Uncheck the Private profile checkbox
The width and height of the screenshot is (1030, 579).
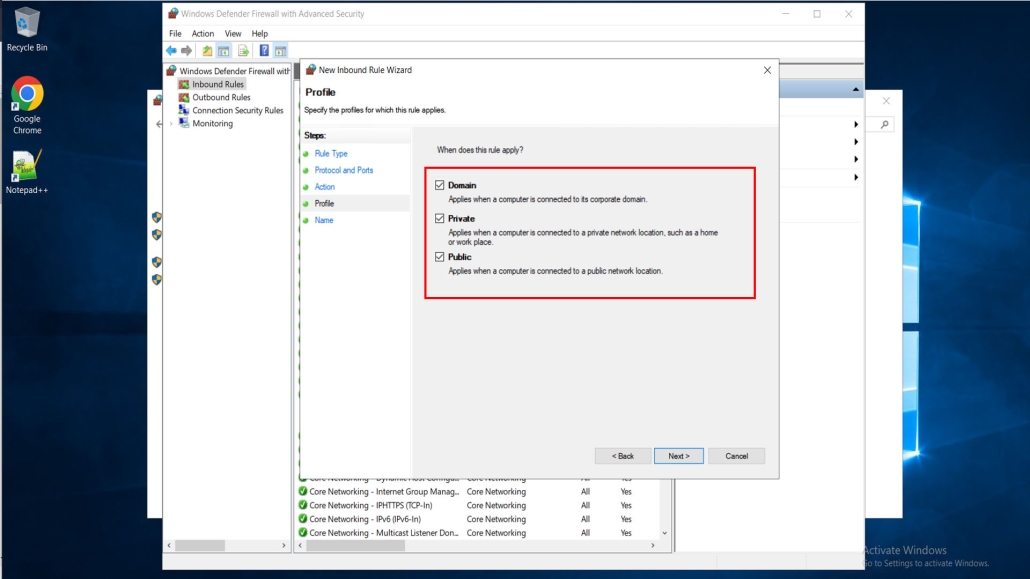click(439, 218)
